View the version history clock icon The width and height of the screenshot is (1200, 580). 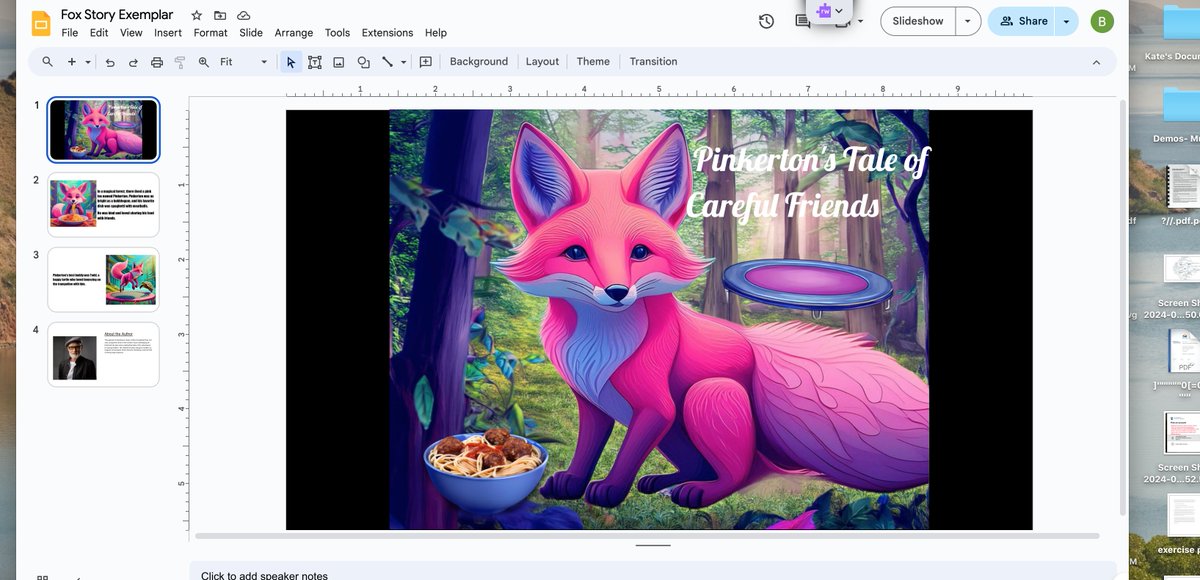[x=766, y=21]
